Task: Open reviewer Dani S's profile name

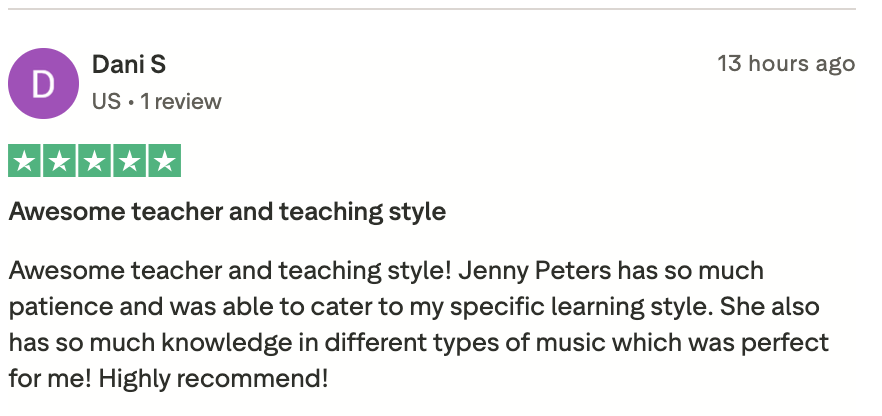Action: click(129, 65)
